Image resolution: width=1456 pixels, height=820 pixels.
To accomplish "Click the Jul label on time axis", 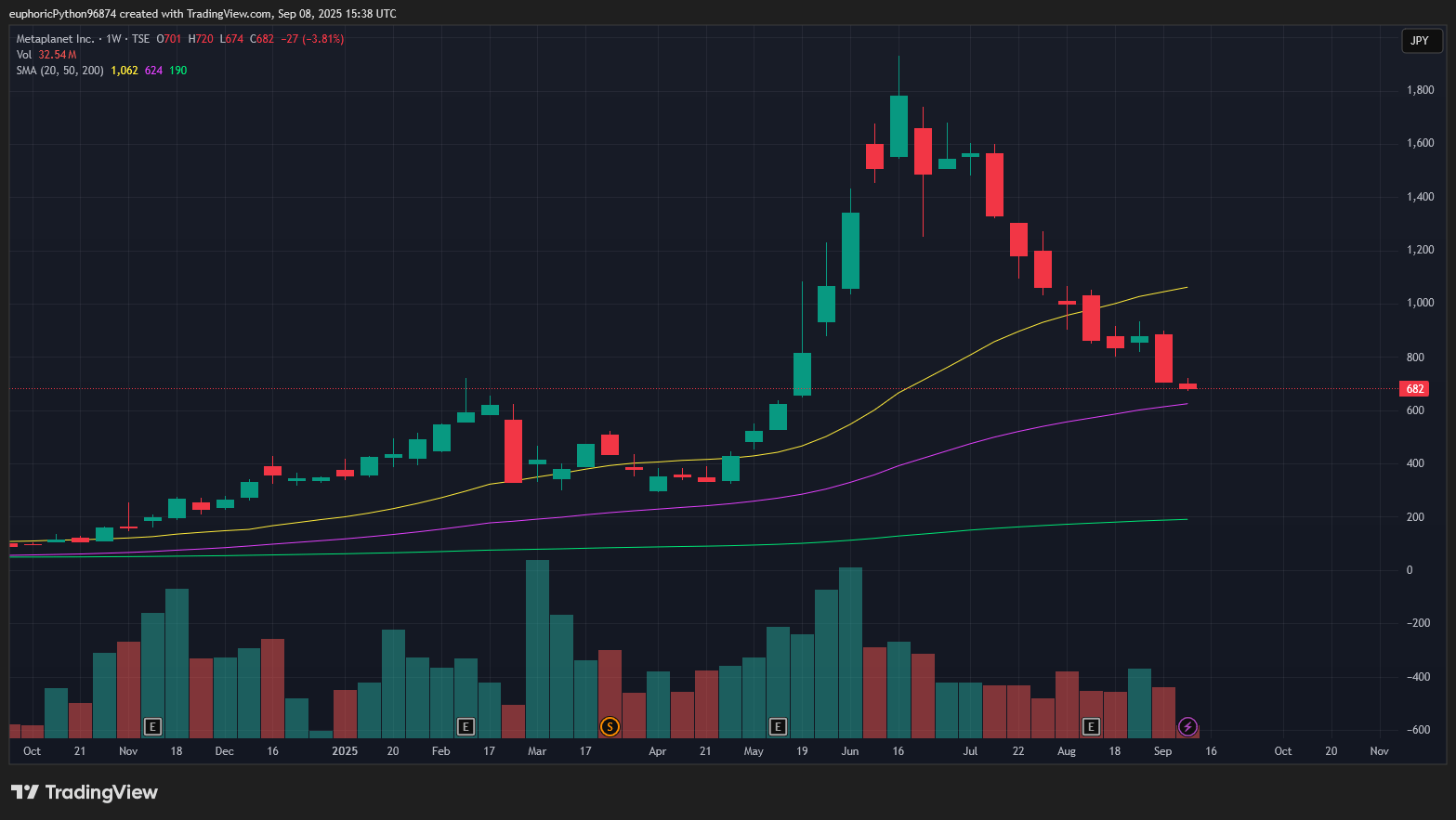I will click(970, 751).
